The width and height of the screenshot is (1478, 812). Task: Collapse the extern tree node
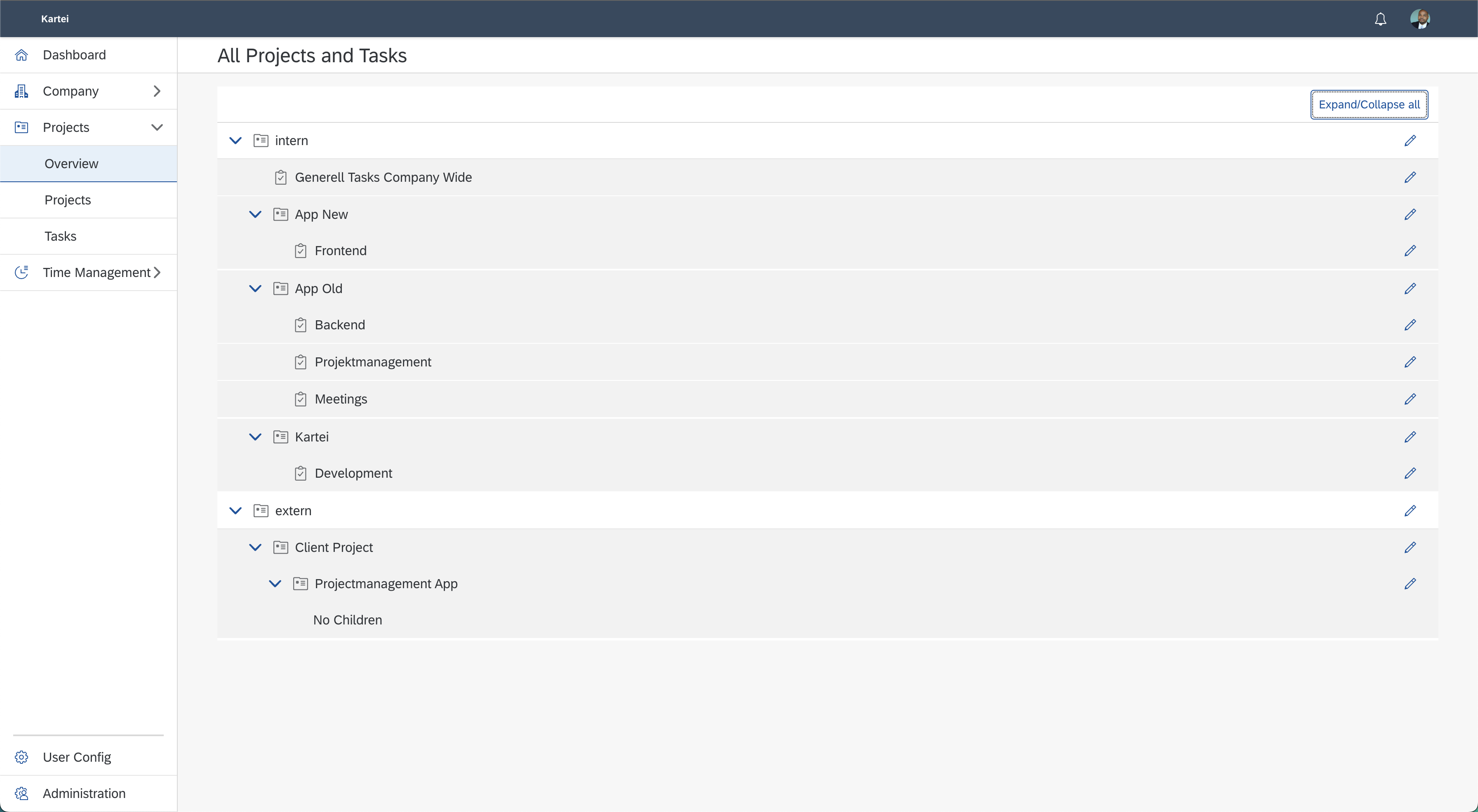pos(235,510)
